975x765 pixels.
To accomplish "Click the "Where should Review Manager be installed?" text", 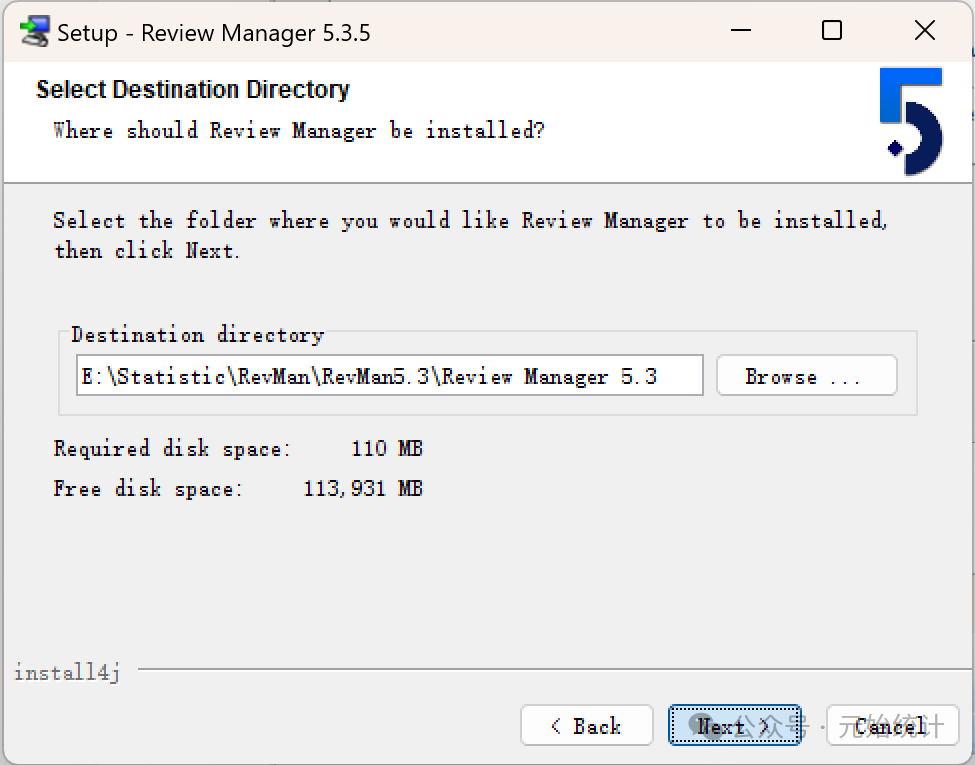I will [x=298, y=130].
